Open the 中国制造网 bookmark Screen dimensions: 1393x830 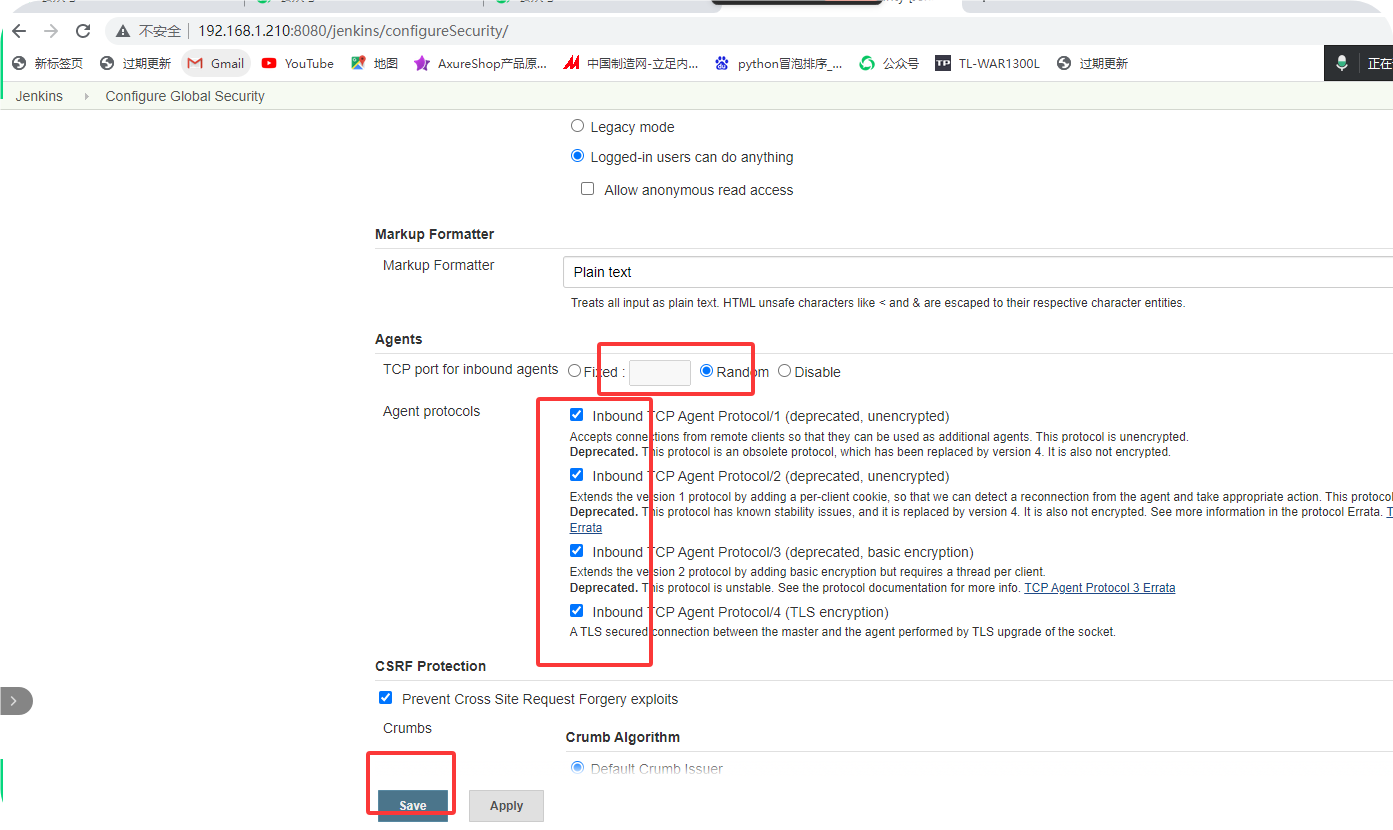point(630,63)
